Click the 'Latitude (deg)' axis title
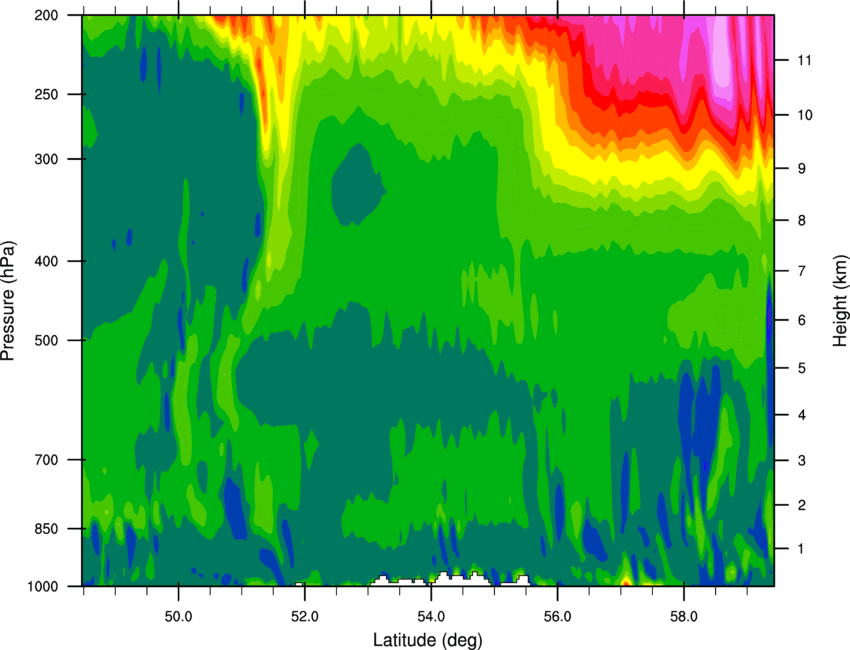Image resolution: width=850 pixels, height=650 pixels. tap(427, 640)
